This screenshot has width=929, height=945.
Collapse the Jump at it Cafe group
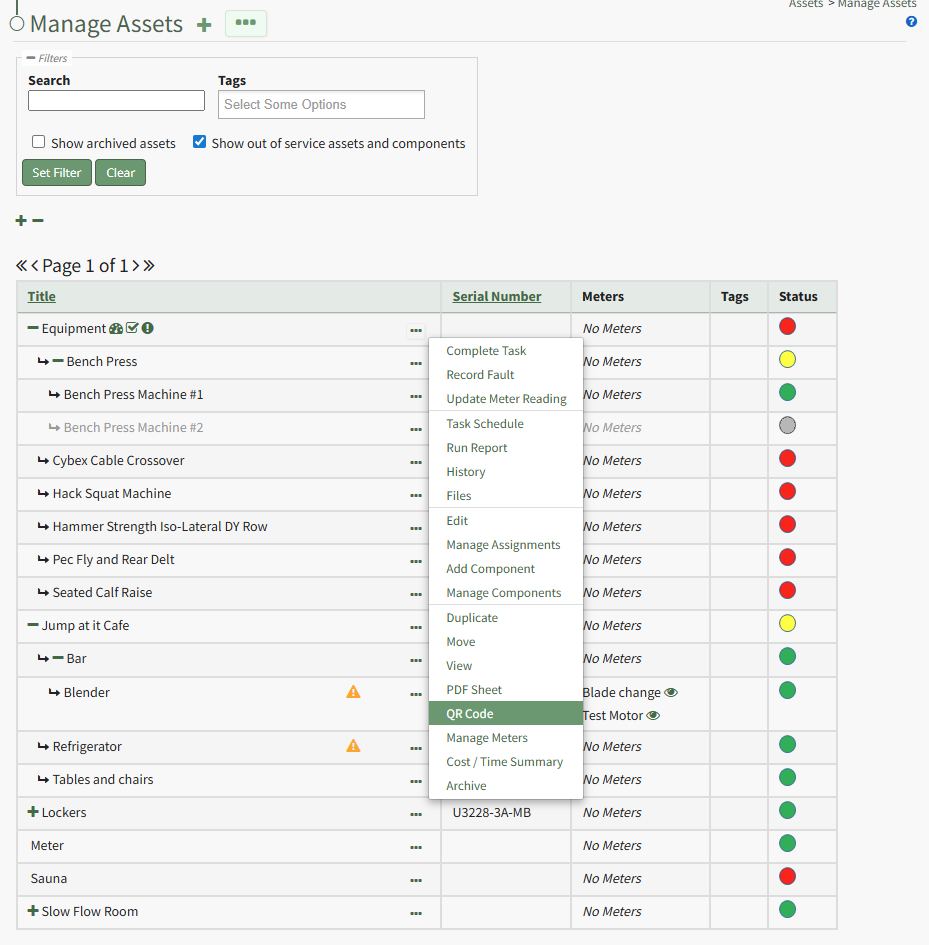pos(33,625)
